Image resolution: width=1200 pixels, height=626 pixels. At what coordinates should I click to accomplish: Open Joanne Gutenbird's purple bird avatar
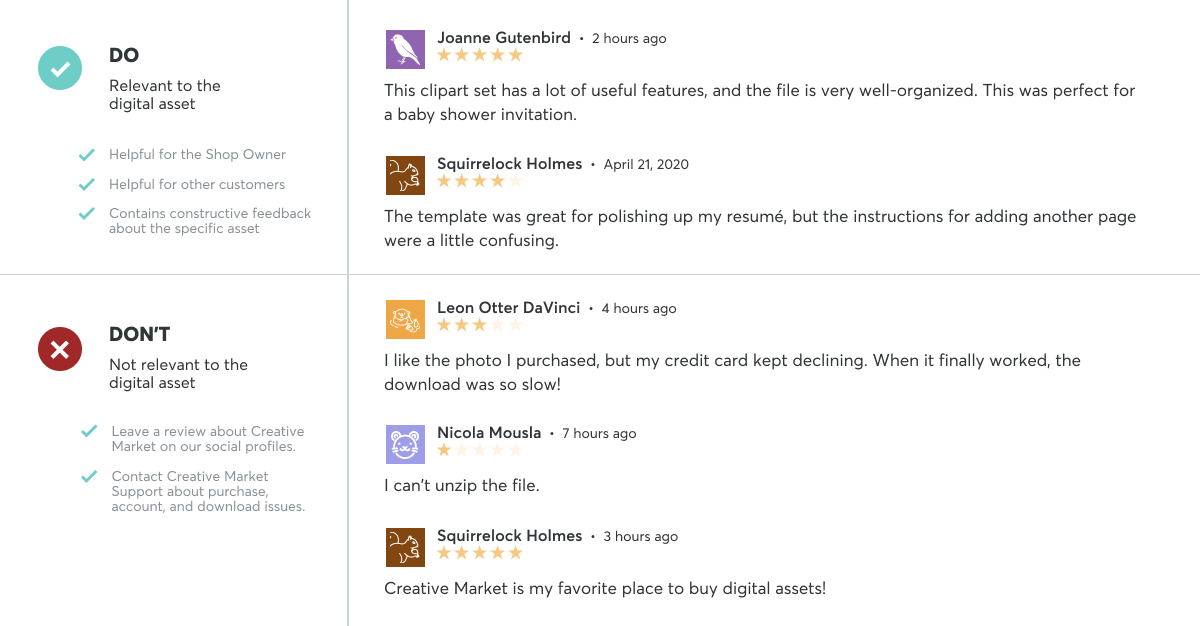tap(405, 49)
